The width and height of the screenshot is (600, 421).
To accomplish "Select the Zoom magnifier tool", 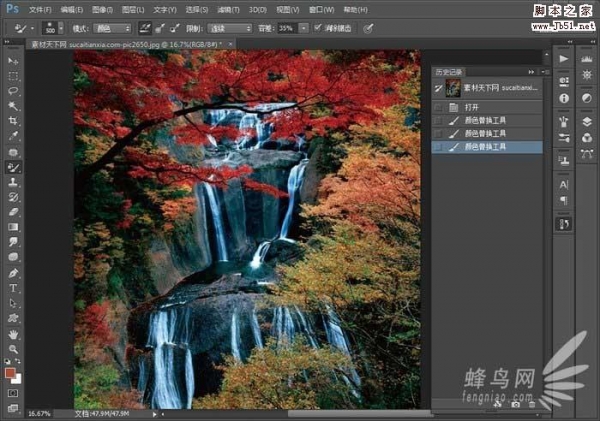I will 13,348.
